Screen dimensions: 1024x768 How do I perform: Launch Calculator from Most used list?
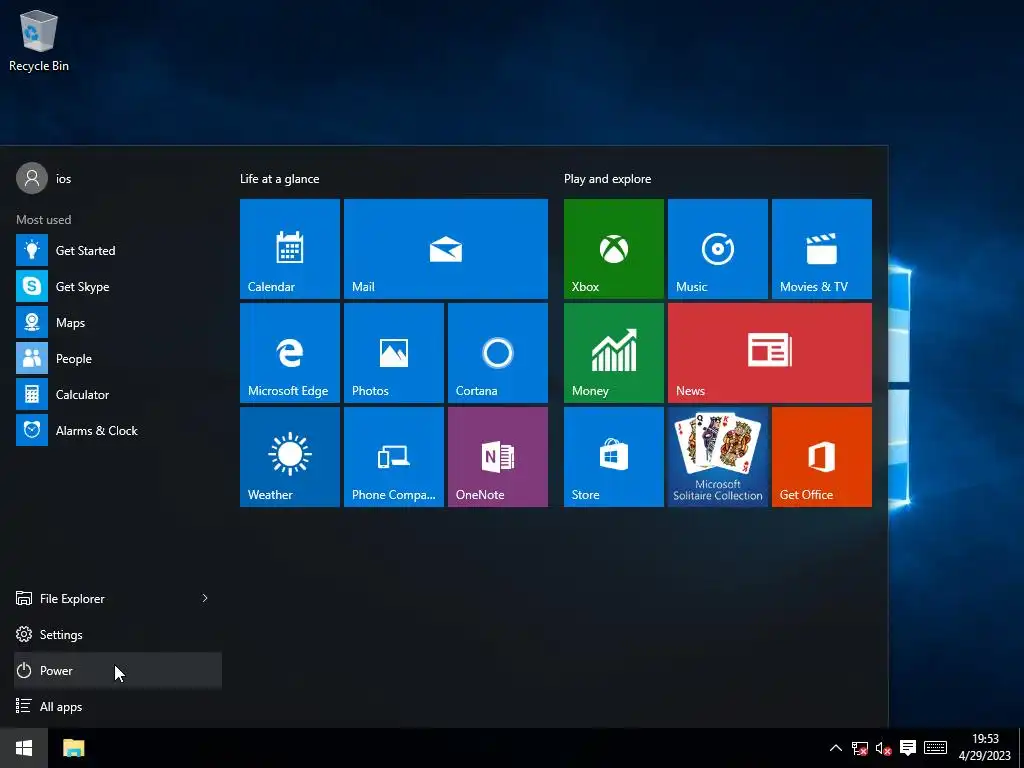point(118,394)
